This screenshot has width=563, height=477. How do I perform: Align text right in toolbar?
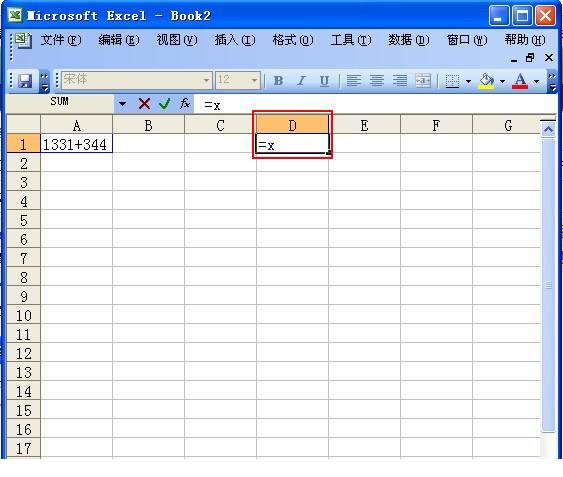click(x=400, y=80)
